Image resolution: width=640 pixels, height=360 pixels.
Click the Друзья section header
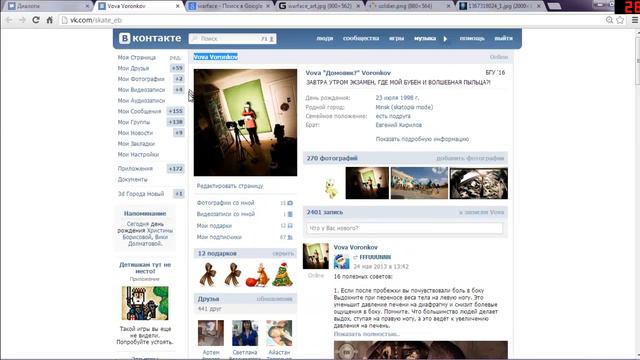pos(209,299)
